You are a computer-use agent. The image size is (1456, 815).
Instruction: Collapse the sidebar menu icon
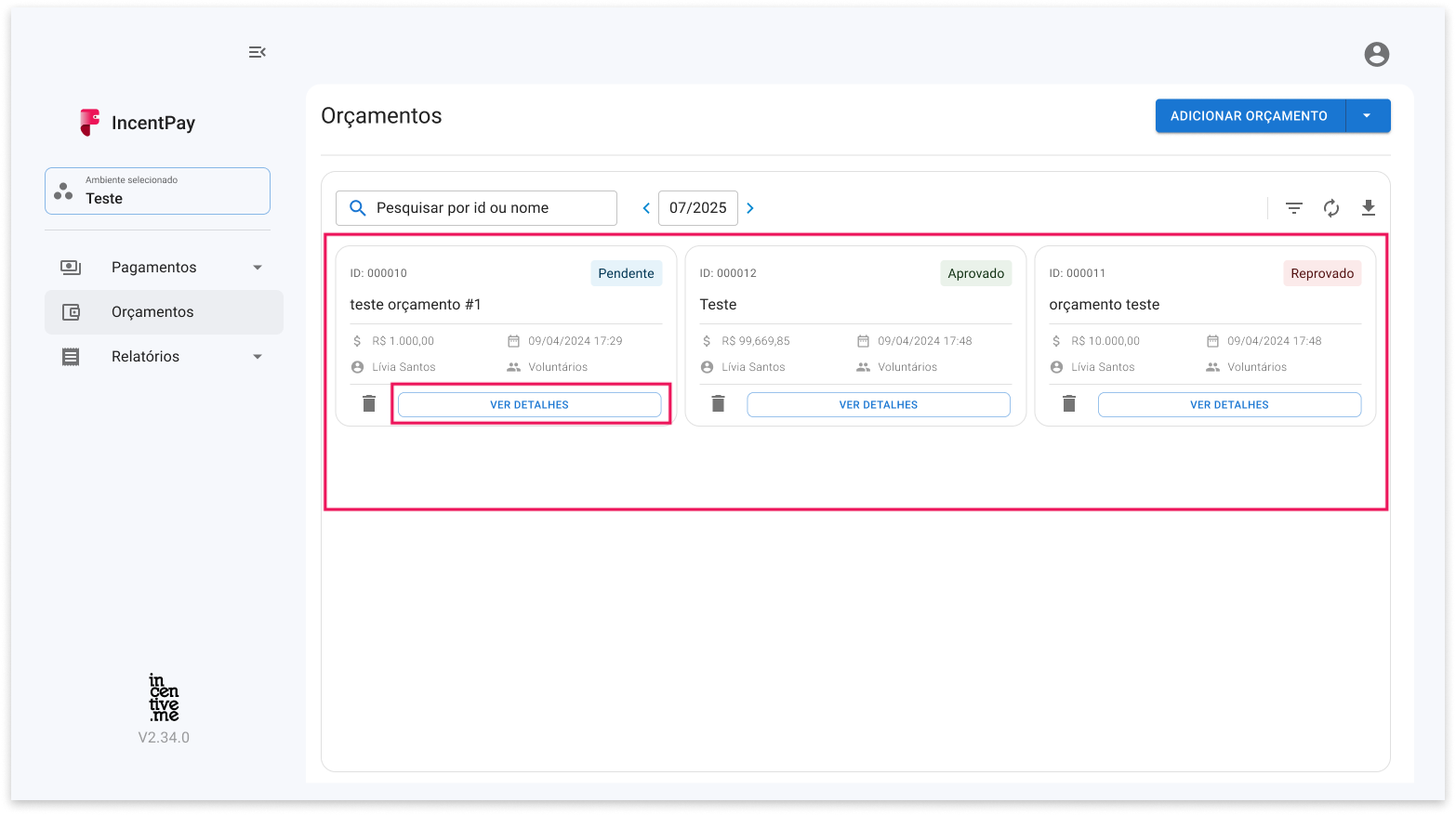(x=258, y=52)
